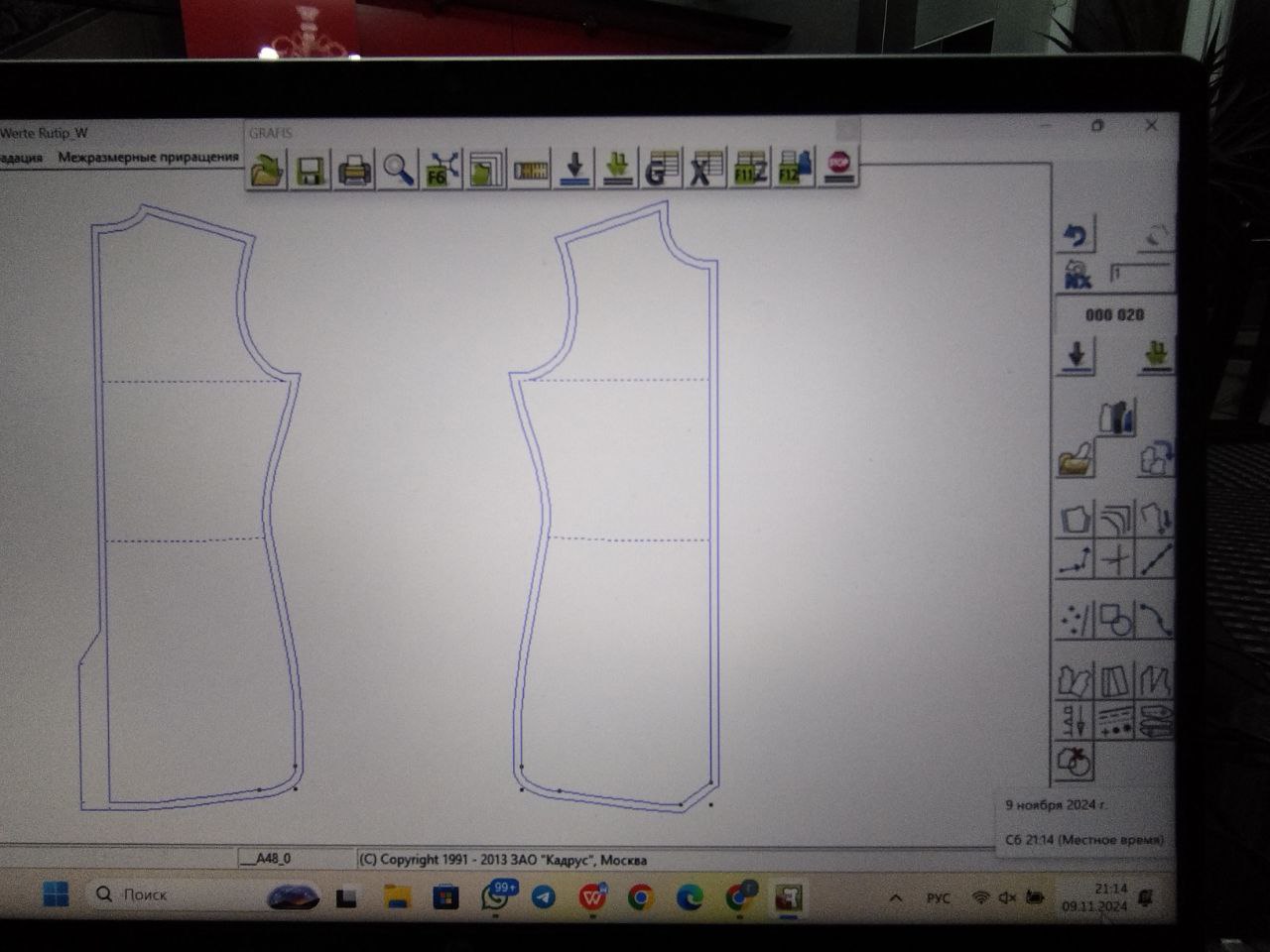Open File Explorer from taskbar
This screenshot has height=952, width=1270.
tap(397, 897)
